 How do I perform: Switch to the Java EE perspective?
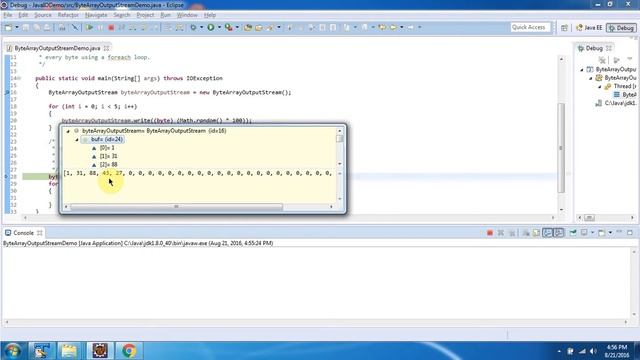(x=589, y=28)
